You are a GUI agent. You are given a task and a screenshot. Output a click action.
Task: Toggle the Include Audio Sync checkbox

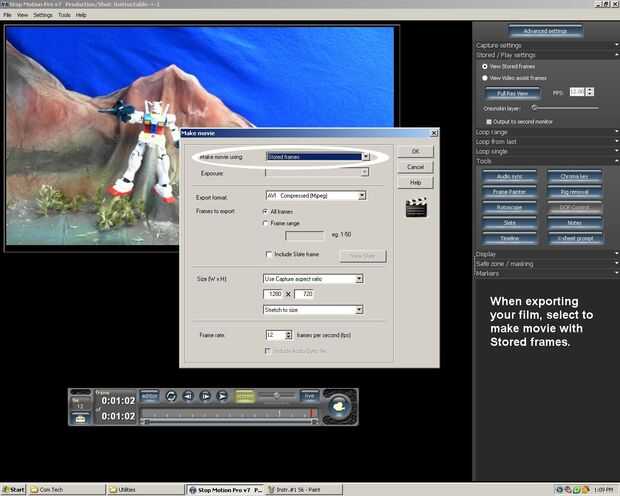268,350
